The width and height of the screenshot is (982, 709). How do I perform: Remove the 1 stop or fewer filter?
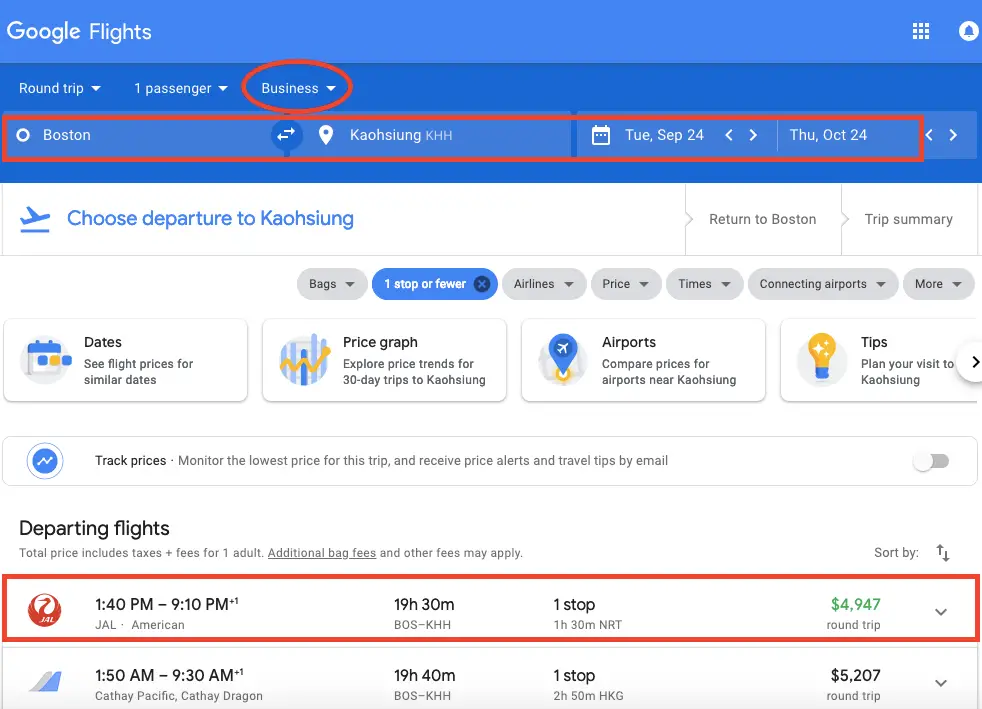[x=482, y=284]
